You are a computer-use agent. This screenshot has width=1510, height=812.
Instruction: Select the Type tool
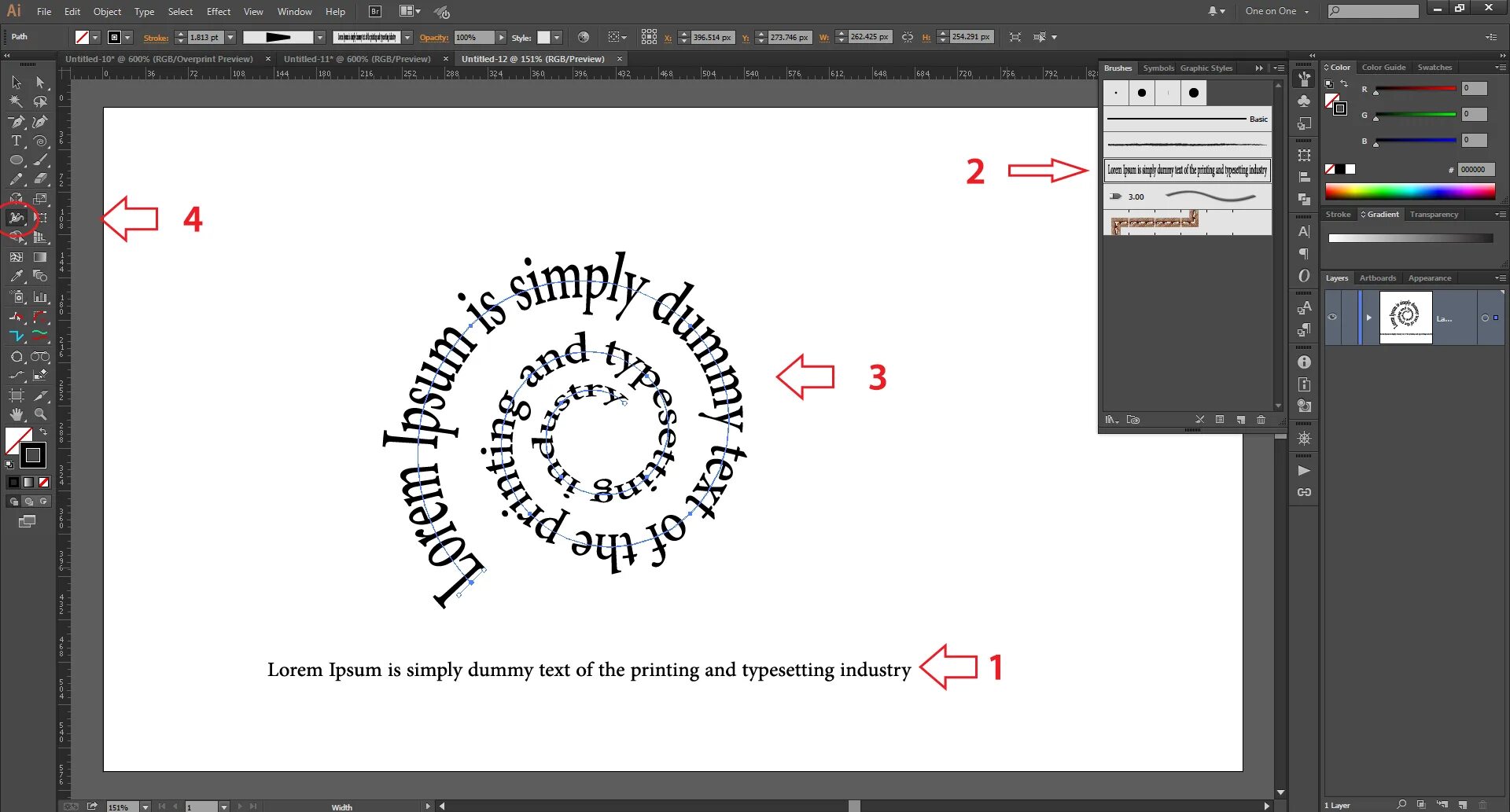16,141
